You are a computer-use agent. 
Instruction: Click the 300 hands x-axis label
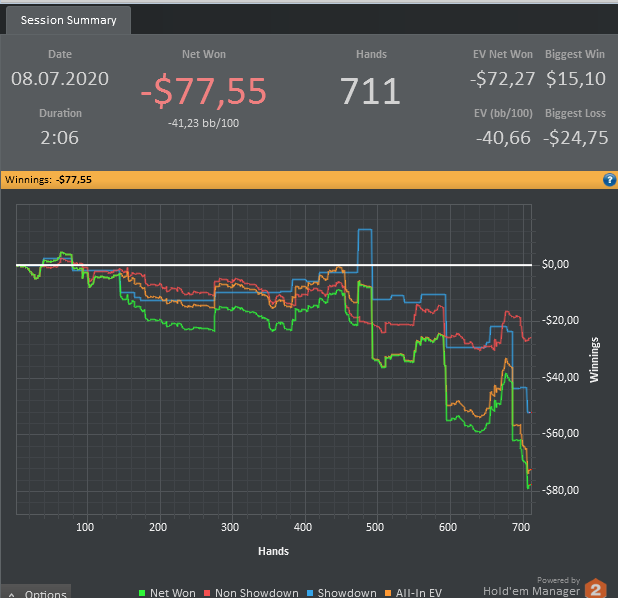(x=230, y=527)
